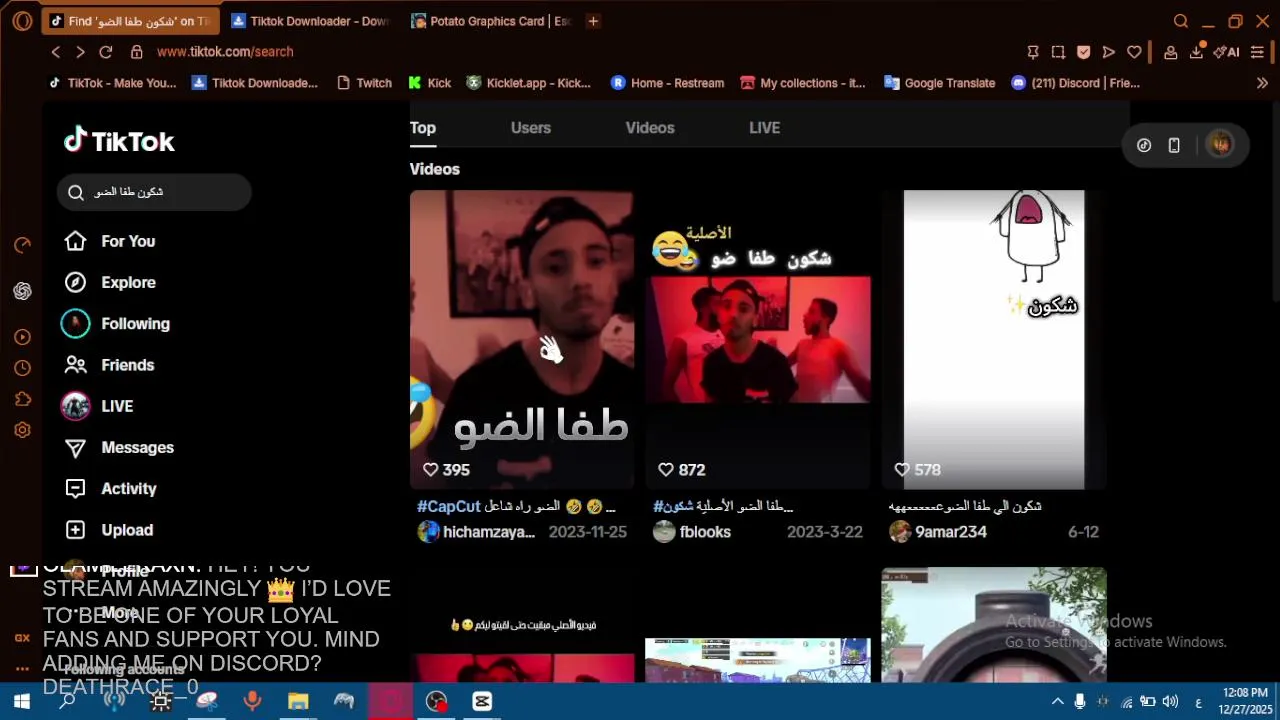Open the Discord bookmark
This screenshot has height=720, width=1280.
click(1075, 83)
